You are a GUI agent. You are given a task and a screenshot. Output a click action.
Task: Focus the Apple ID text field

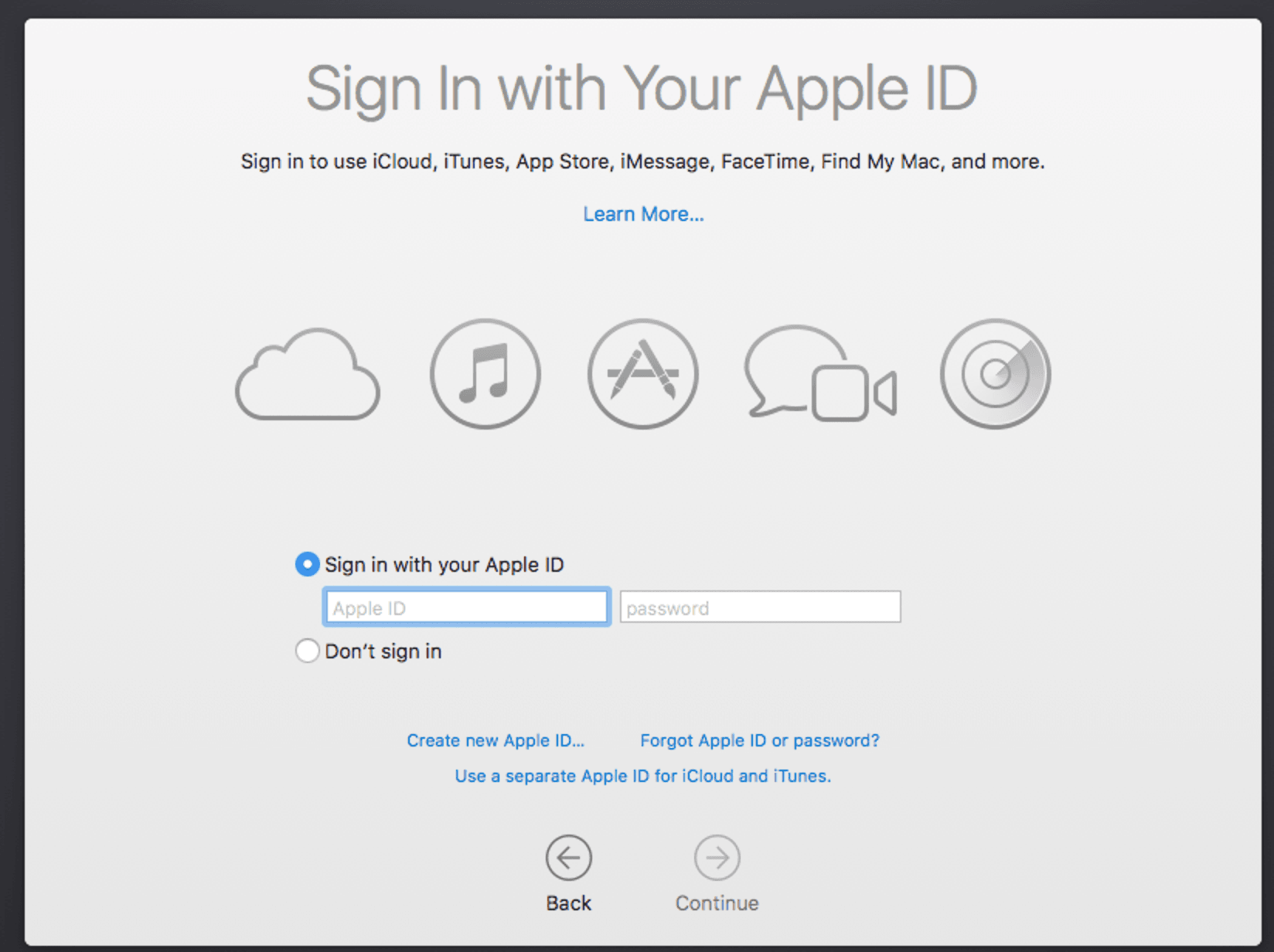coord(466,607)
